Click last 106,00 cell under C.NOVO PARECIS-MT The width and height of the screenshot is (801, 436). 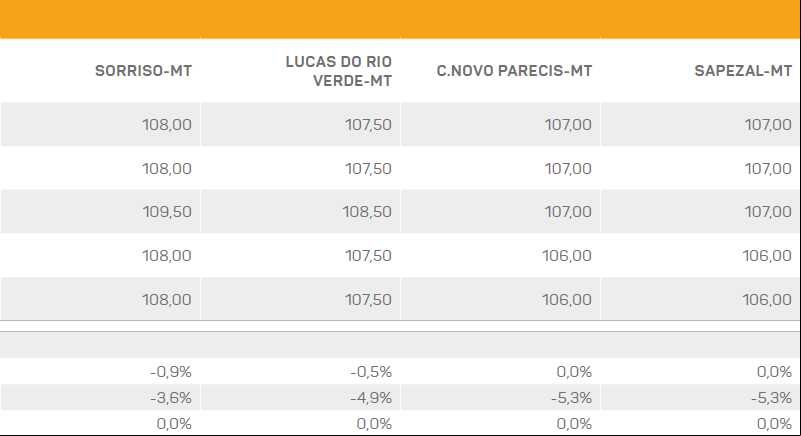[x=567, y=300]
